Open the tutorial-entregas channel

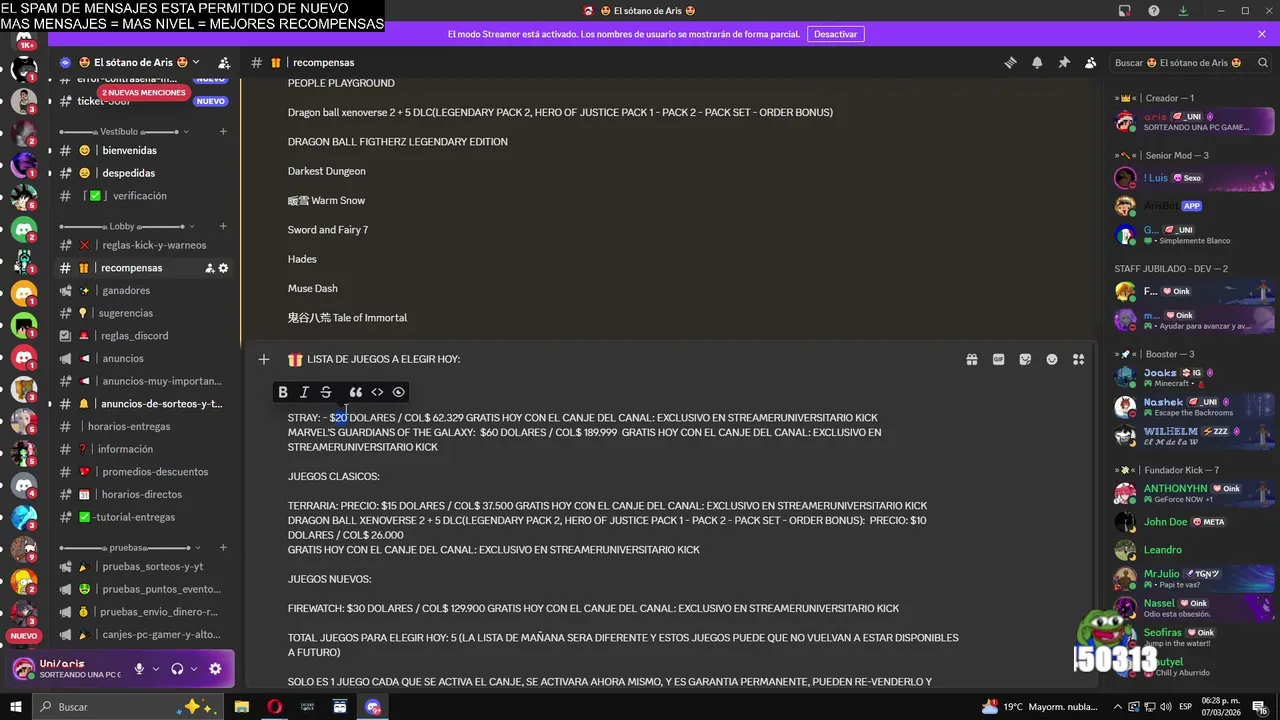[143, 517]
